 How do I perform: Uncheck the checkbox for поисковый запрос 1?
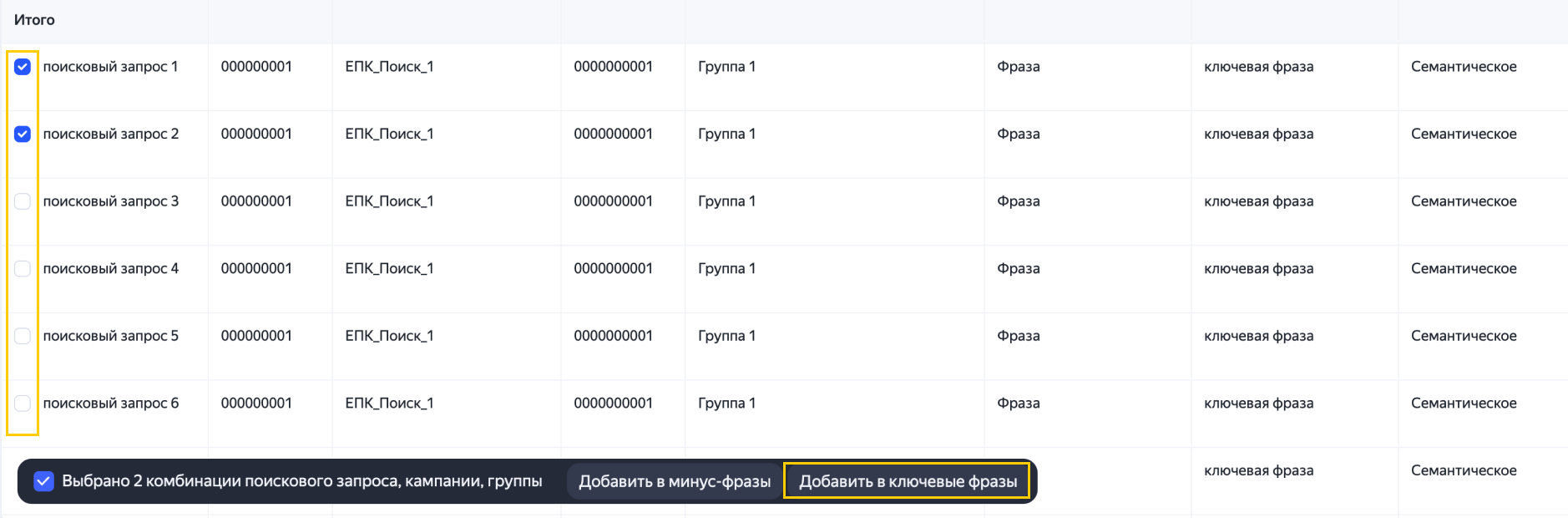click(23, 67)
